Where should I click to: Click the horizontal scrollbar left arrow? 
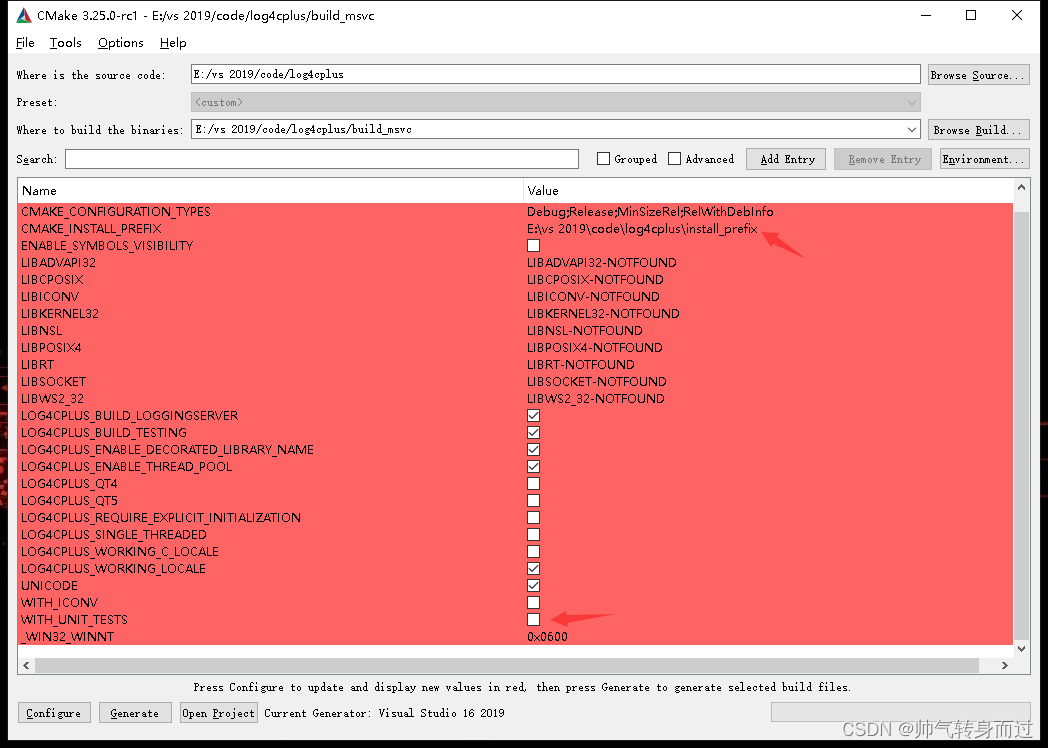pos(26,665)
